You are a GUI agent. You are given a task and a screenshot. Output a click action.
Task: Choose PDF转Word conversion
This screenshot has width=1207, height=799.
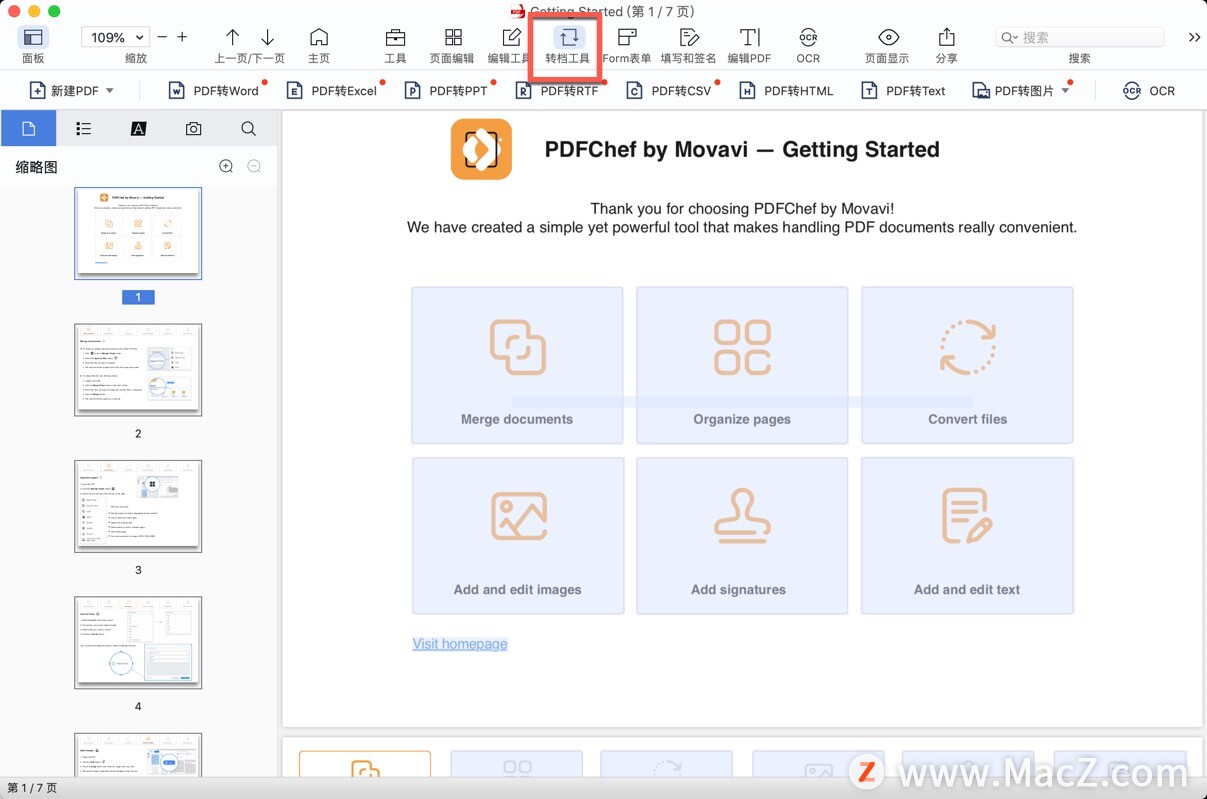[x=214, y=91]
